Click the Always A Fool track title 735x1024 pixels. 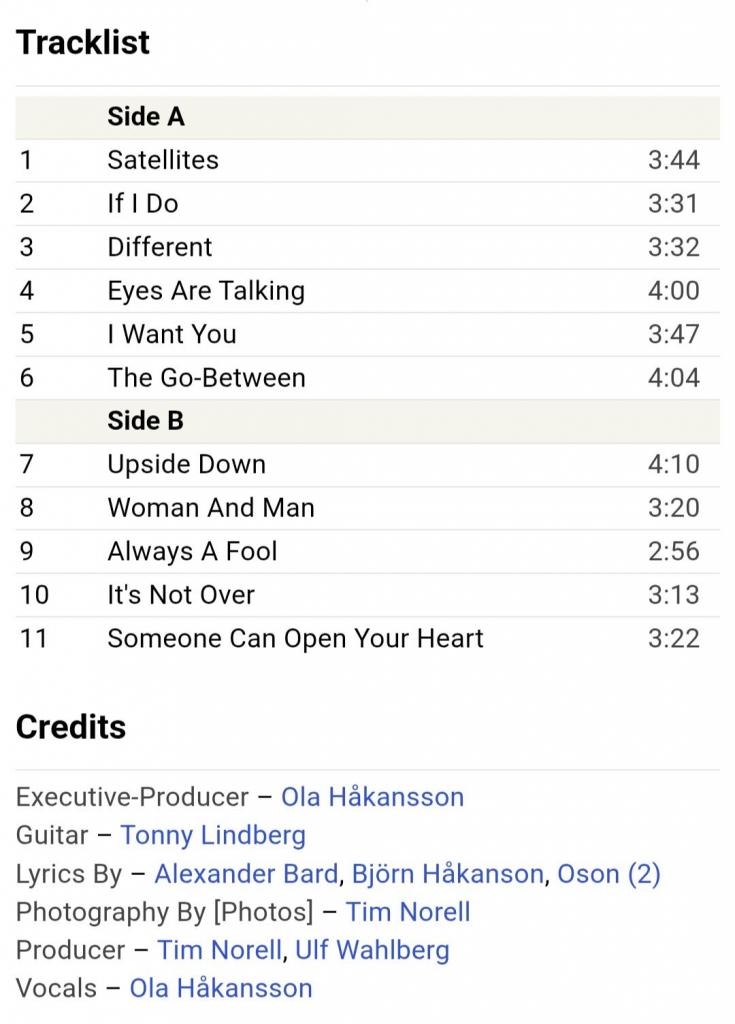coord(193,552)
